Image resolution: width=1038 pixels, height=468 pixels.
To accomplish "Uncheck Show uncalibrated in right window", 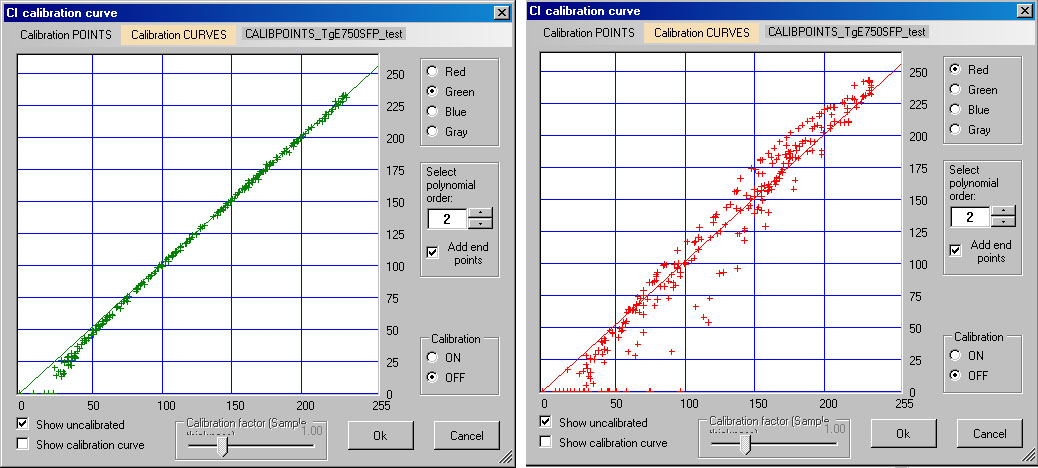I will coord(545,422).
